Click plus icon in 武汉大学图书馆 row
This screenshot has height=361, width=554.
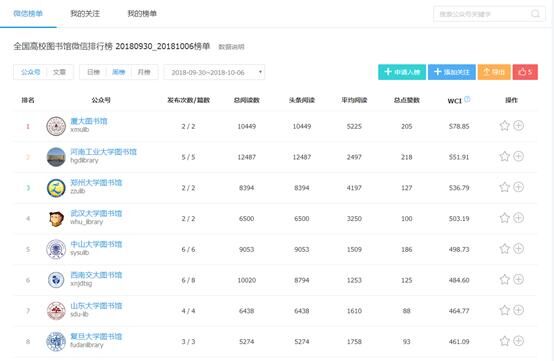(x=518, y=218)
